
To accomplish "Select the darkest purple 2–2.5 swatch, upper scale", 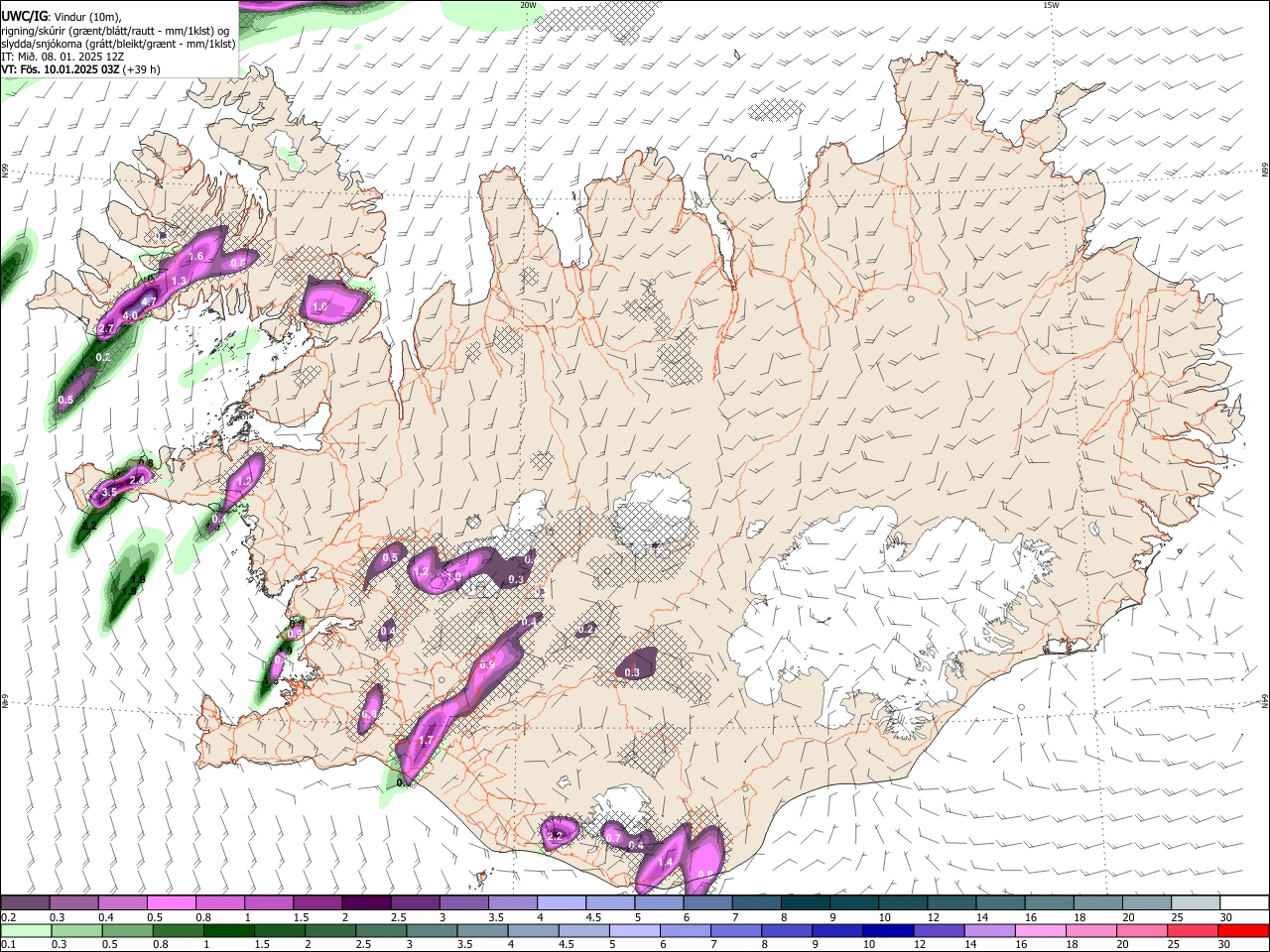I will tap(366, 903).
